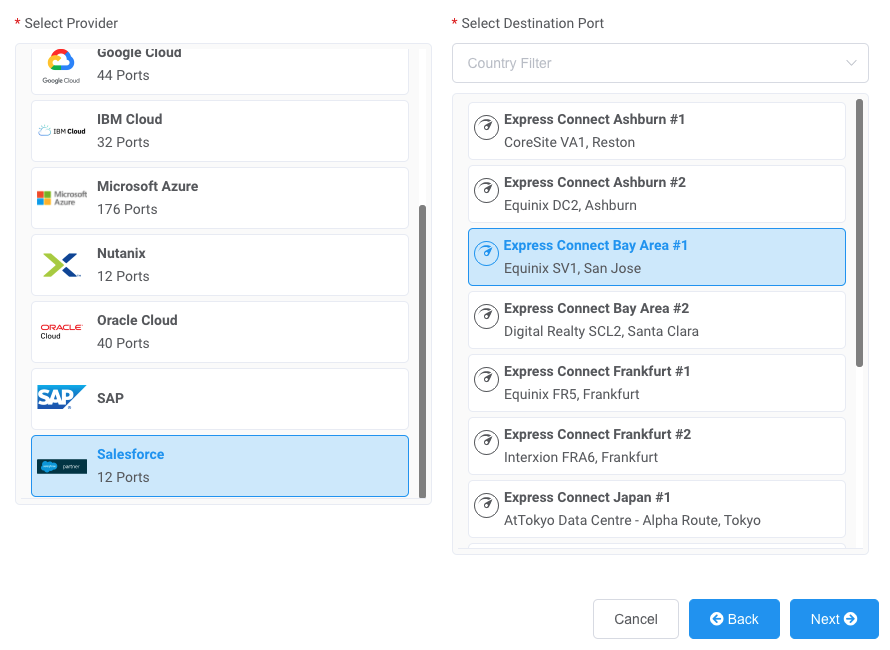The width and height of the screenshot is (890, 650).
Task: Click Express Connect Japan #1 title
Action: coord(587,497)
